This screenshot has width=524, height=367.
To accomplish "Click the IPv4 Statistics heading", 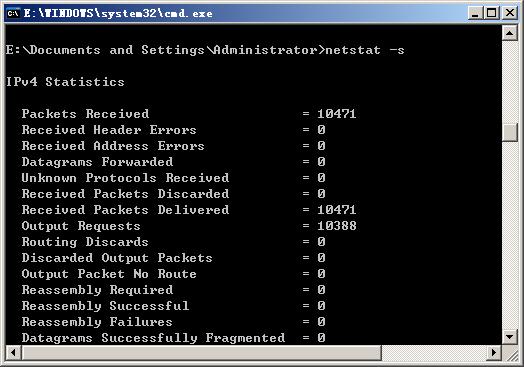I will (65, 82).
